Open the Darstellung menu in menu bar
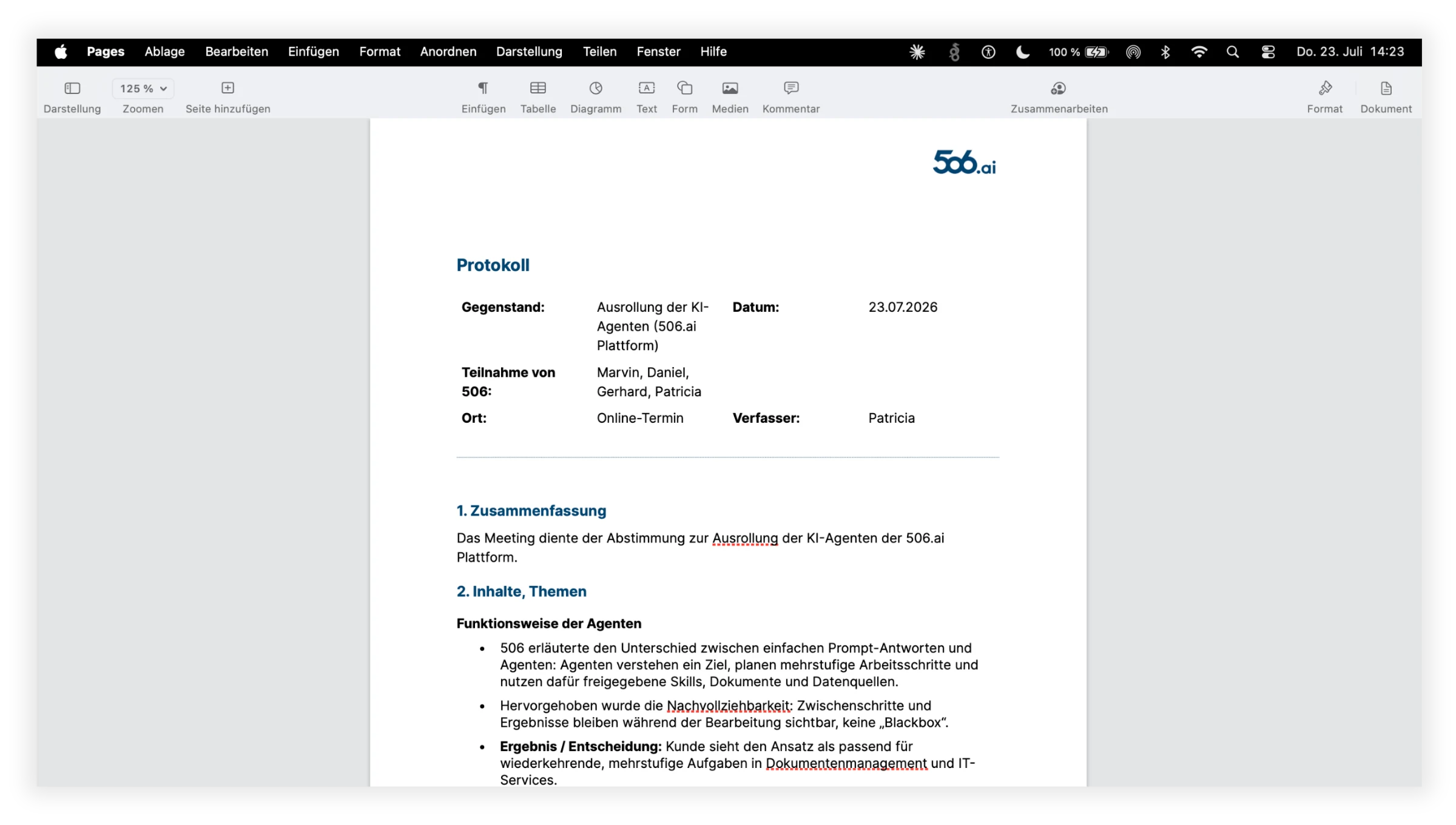The width and height of the screenshot is (1456, 825). pos(529,52)
